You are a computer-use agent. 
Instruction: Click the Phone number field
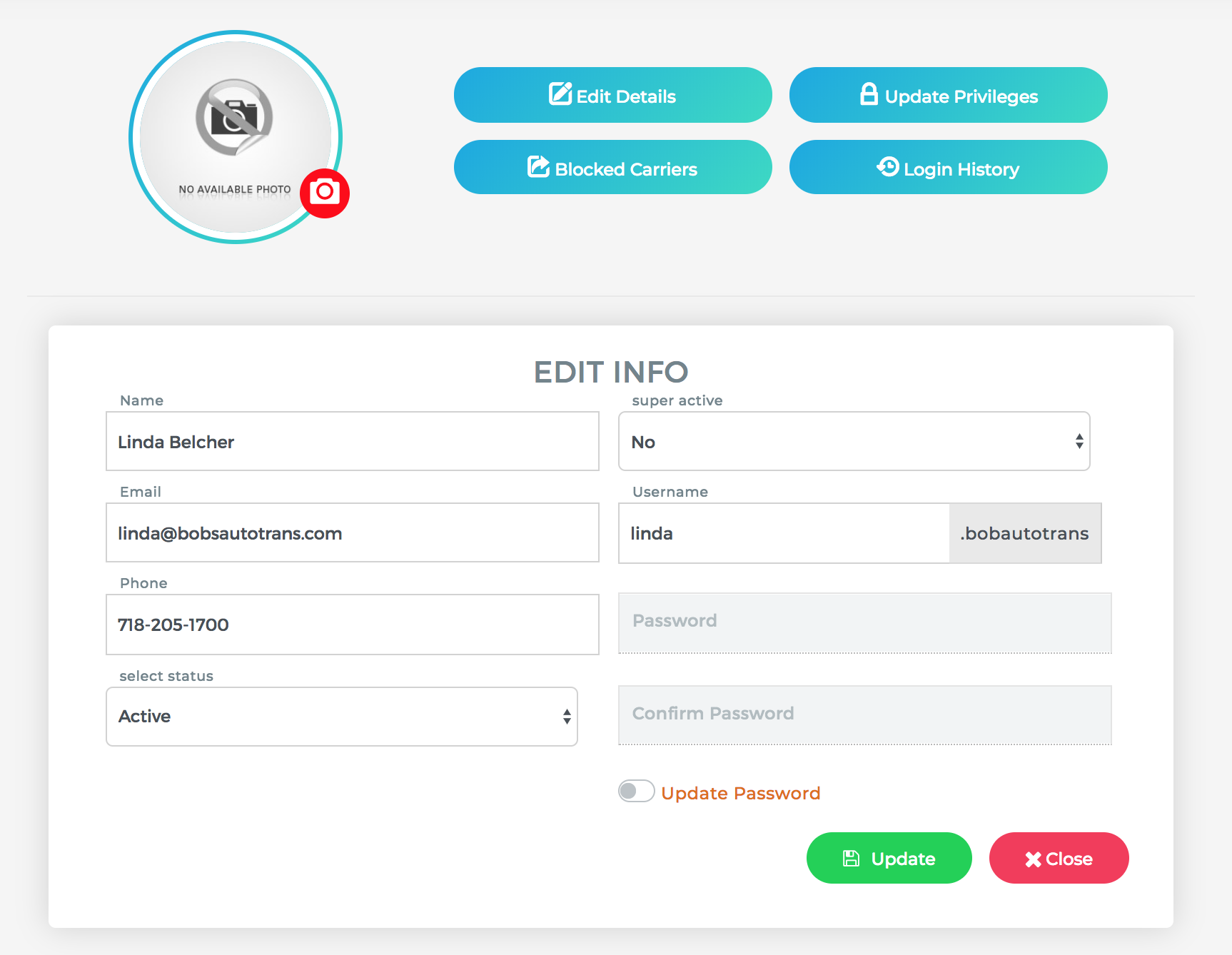click(353, 625)
